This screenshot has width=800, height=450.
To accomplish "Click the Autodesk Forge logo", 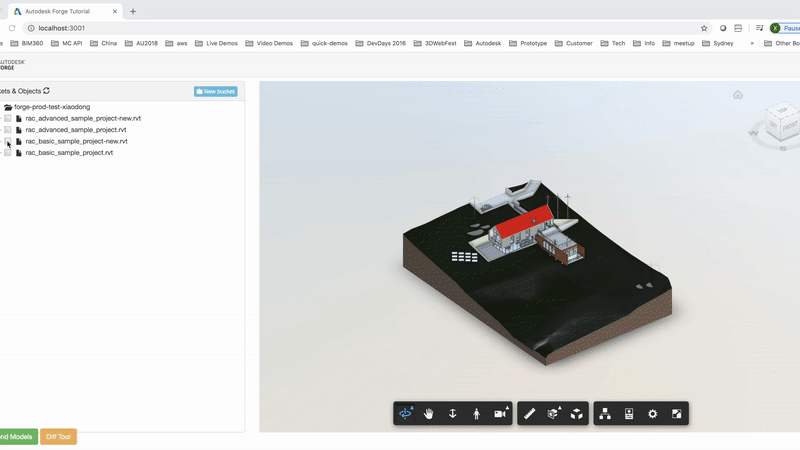I will (11, 65).
